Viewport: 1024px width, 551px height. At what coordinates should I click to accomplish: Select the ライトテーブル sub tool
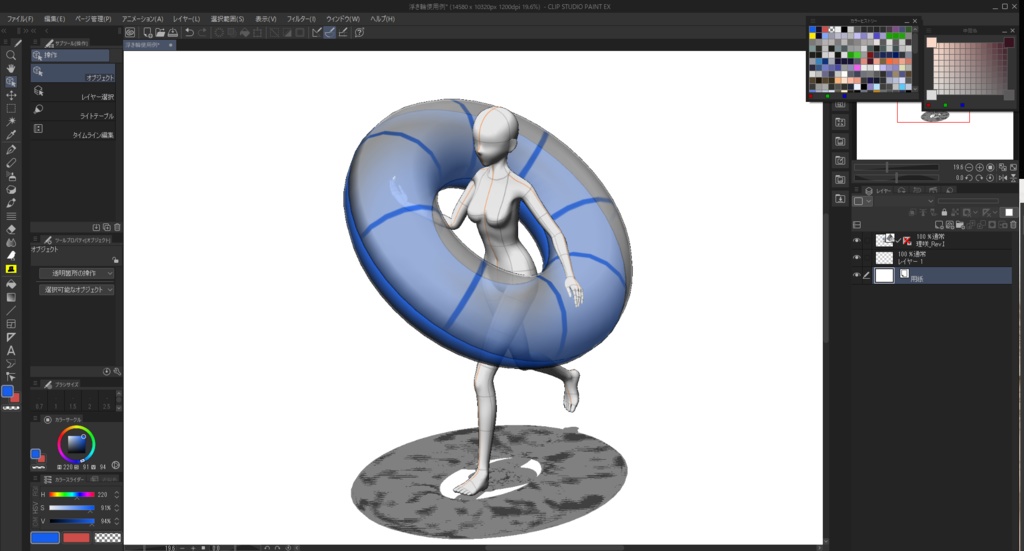coord(73,112)
